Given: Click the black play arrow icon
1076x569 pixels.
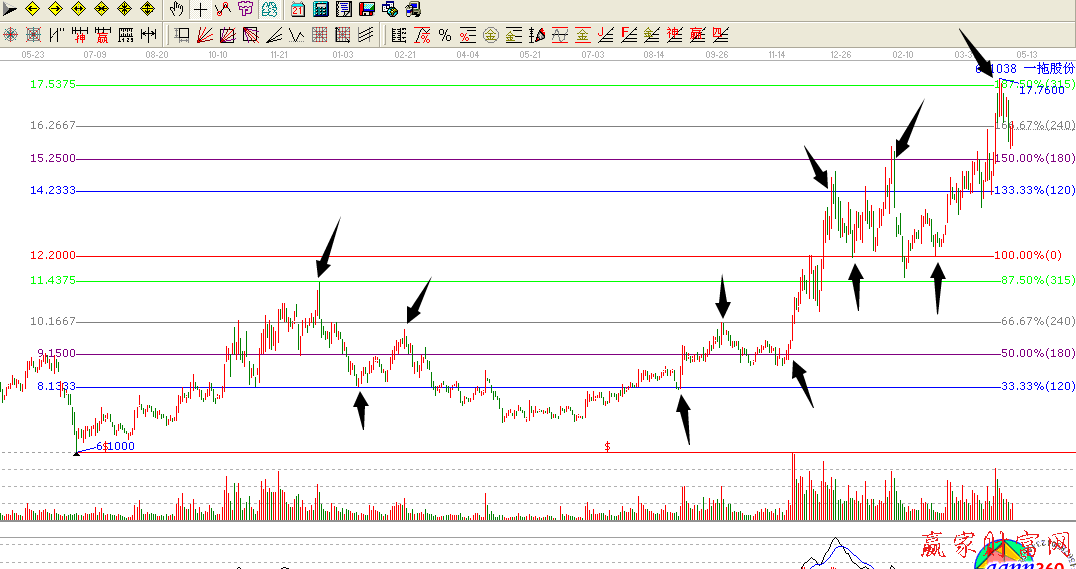Looking at the screenshot, I should pyautogui.click(x=10, y=10).
